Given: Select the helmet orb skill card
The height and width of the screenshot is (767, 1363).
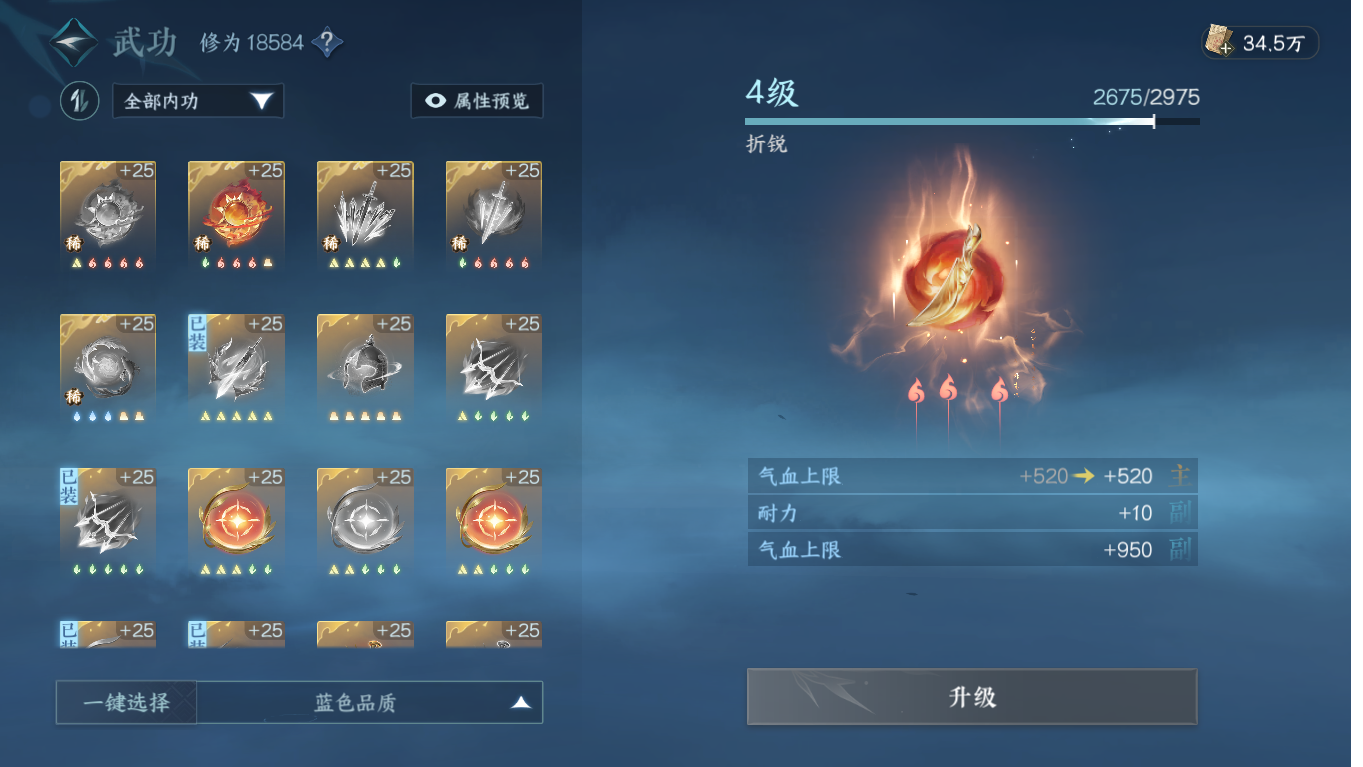Looking at the screenshot, I should (x=366, y=369).
